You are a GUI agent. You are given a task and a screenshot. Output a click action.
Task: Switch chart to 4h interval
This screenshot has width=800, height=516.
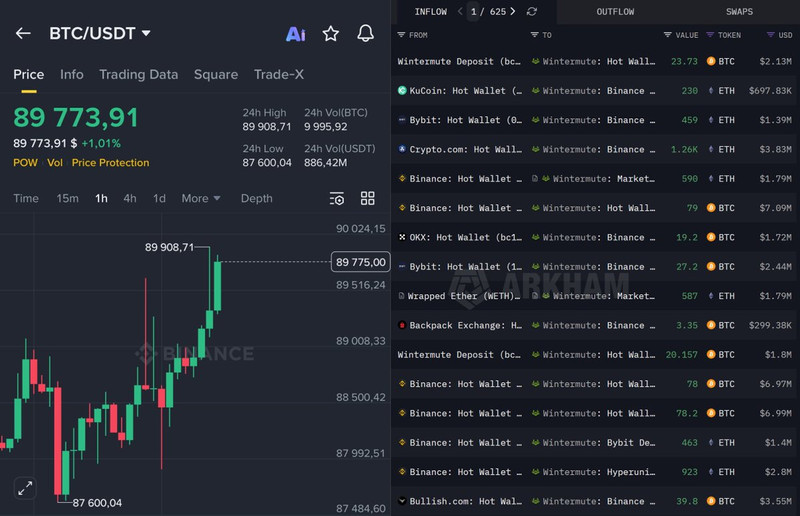pos(130,198)
